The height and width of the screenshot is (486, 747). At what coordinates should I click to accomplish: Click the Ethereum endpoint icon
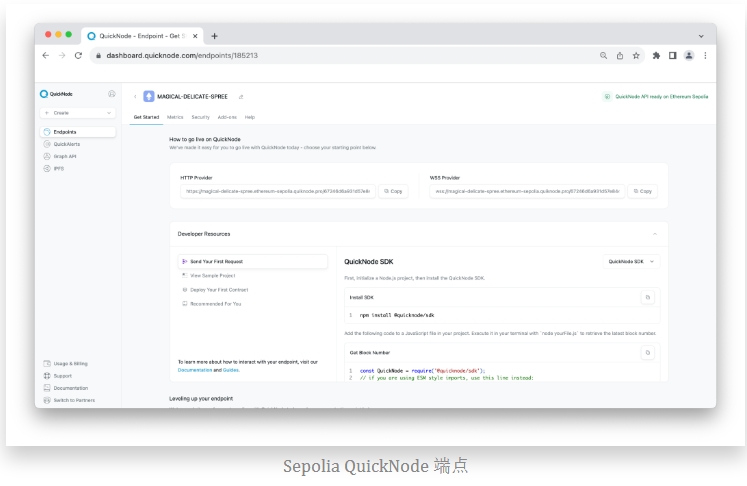pos(149,96)
